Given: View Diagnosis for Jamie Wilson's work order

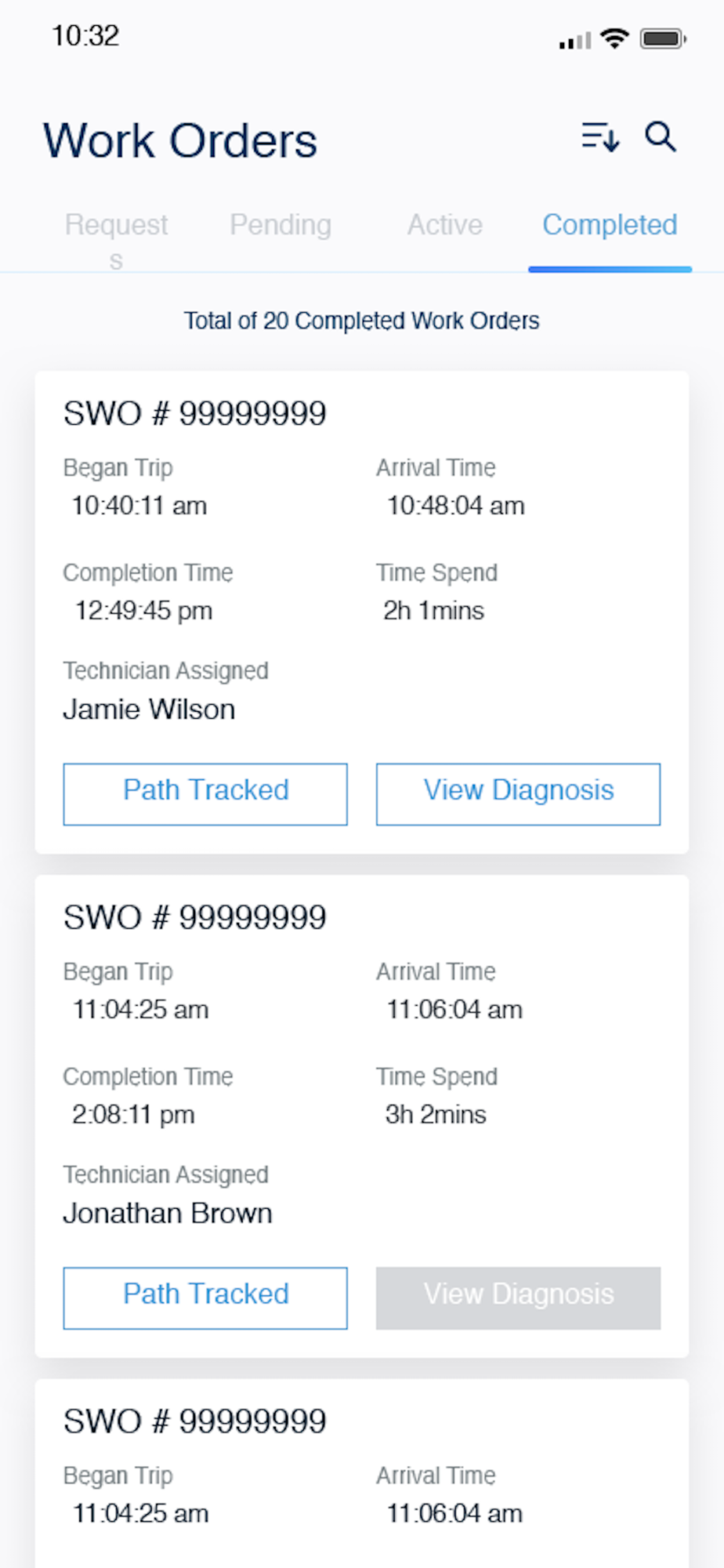Looking at the screenshot, I should pos(518,794).
